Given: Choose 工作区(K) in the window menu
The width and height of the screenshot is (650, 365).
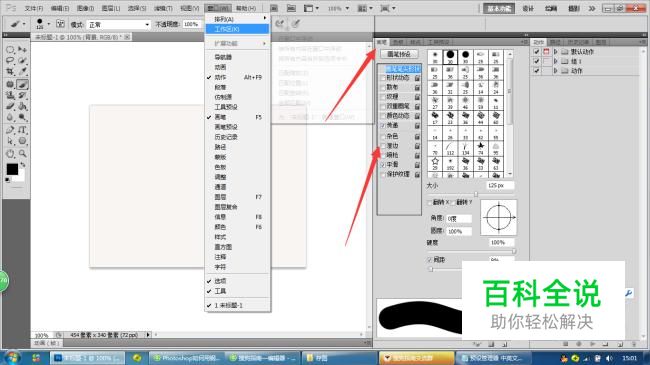Looking at the screenshot, I should [237, 29].
